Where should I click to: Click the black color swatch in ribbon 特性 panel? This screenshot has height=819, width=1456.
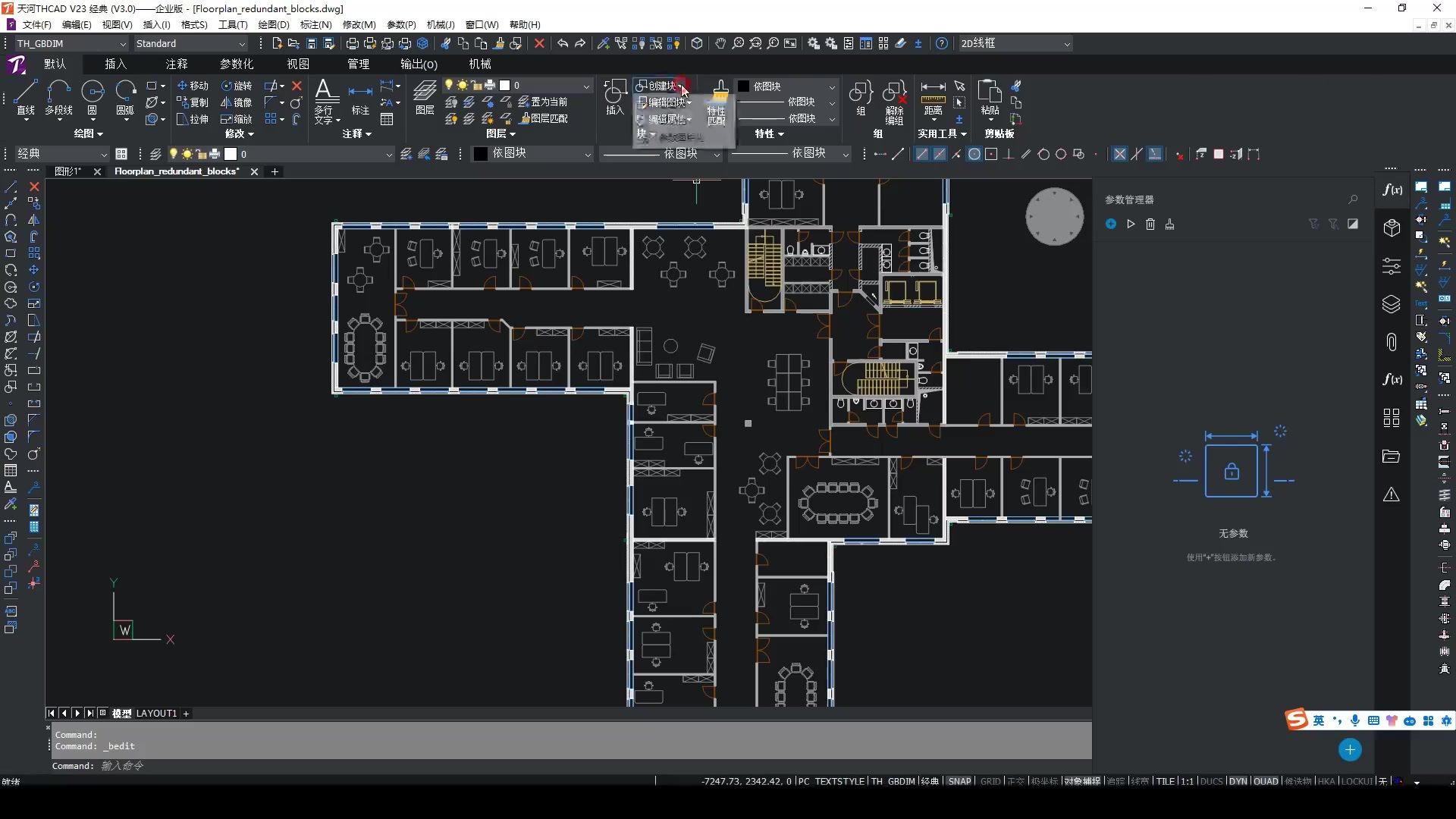click(744, 86)
